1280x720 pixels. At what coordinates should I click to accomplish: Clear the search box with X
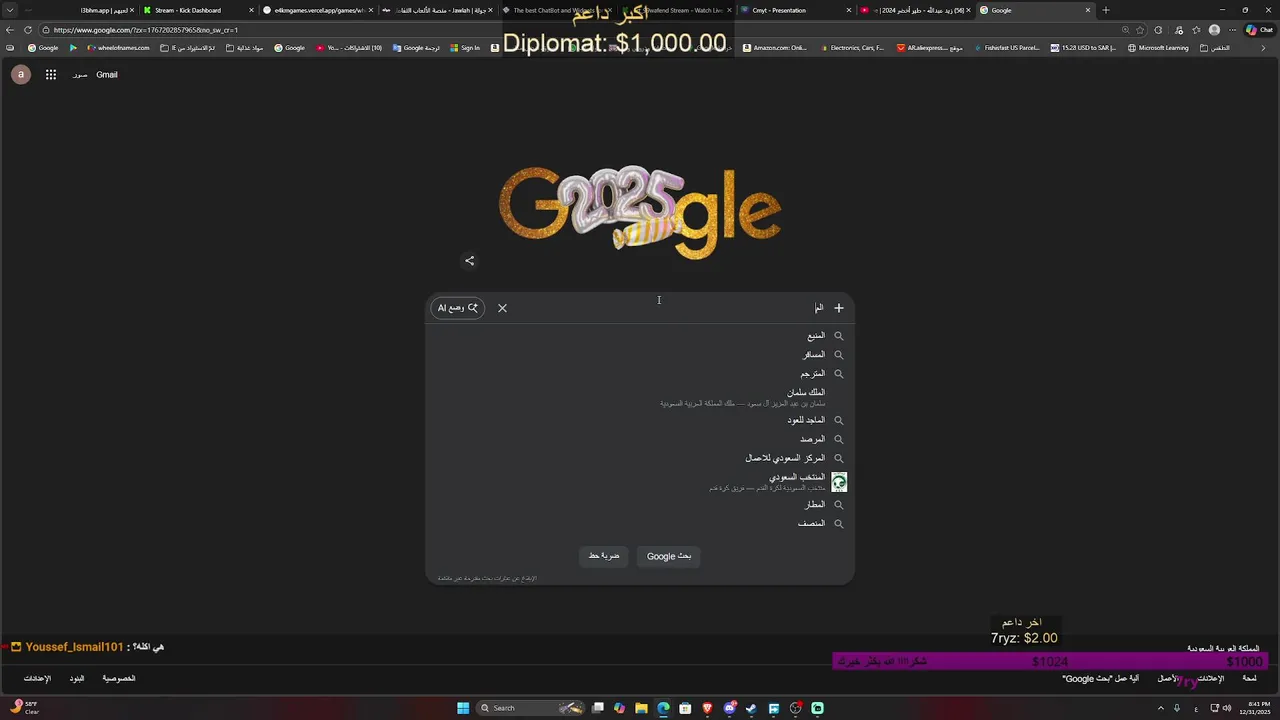[x=502, y=308]
